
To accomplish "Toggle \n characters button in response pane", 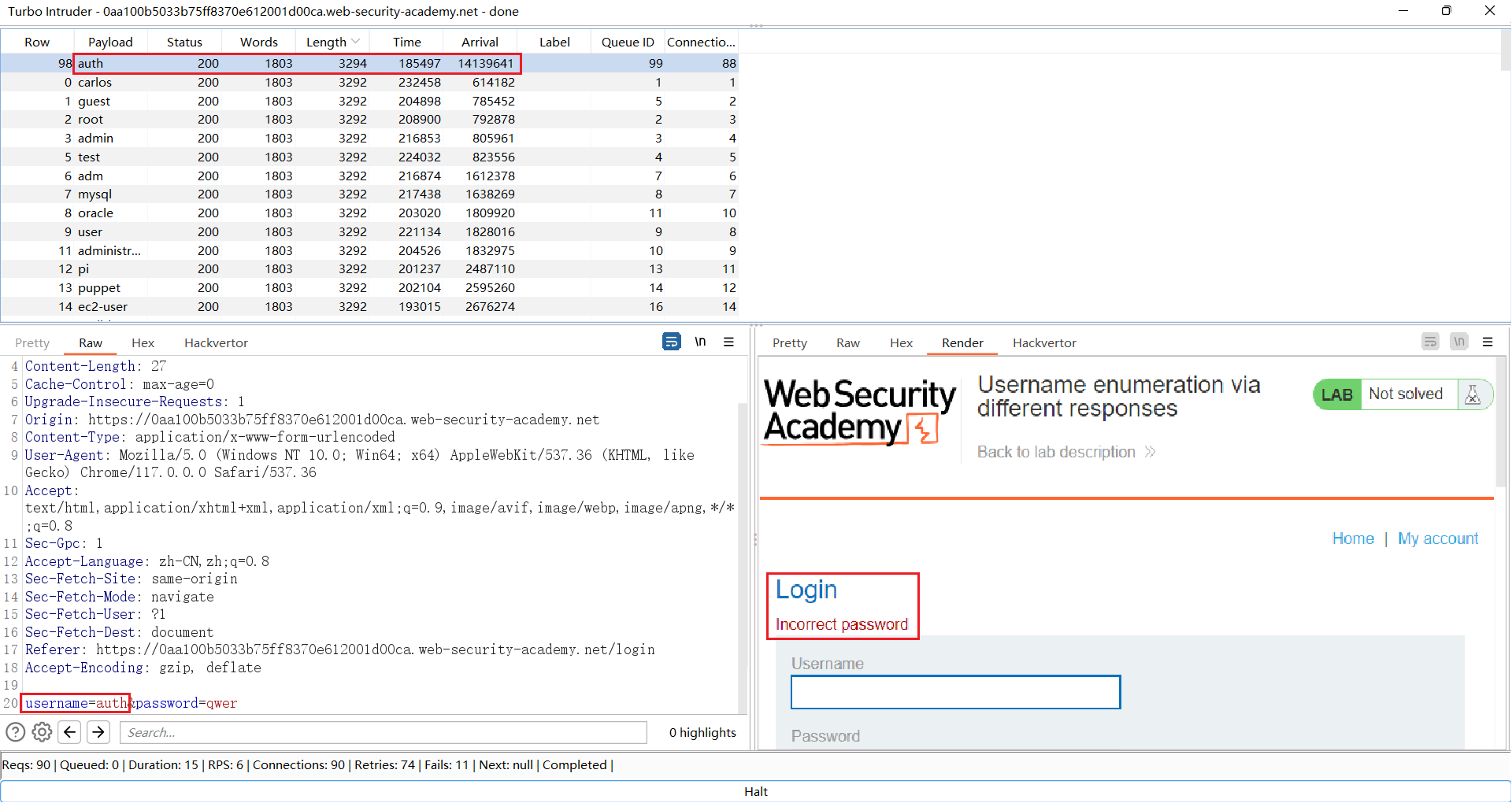I will click(1459, 342).
